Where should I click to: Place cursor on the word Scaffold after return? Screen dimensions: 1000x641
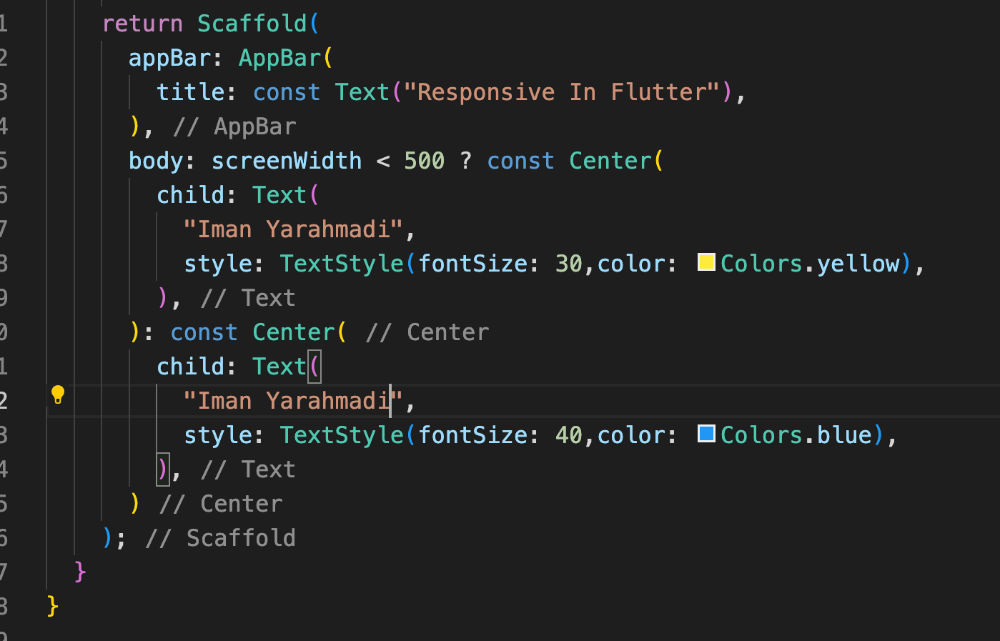(252, 24)
